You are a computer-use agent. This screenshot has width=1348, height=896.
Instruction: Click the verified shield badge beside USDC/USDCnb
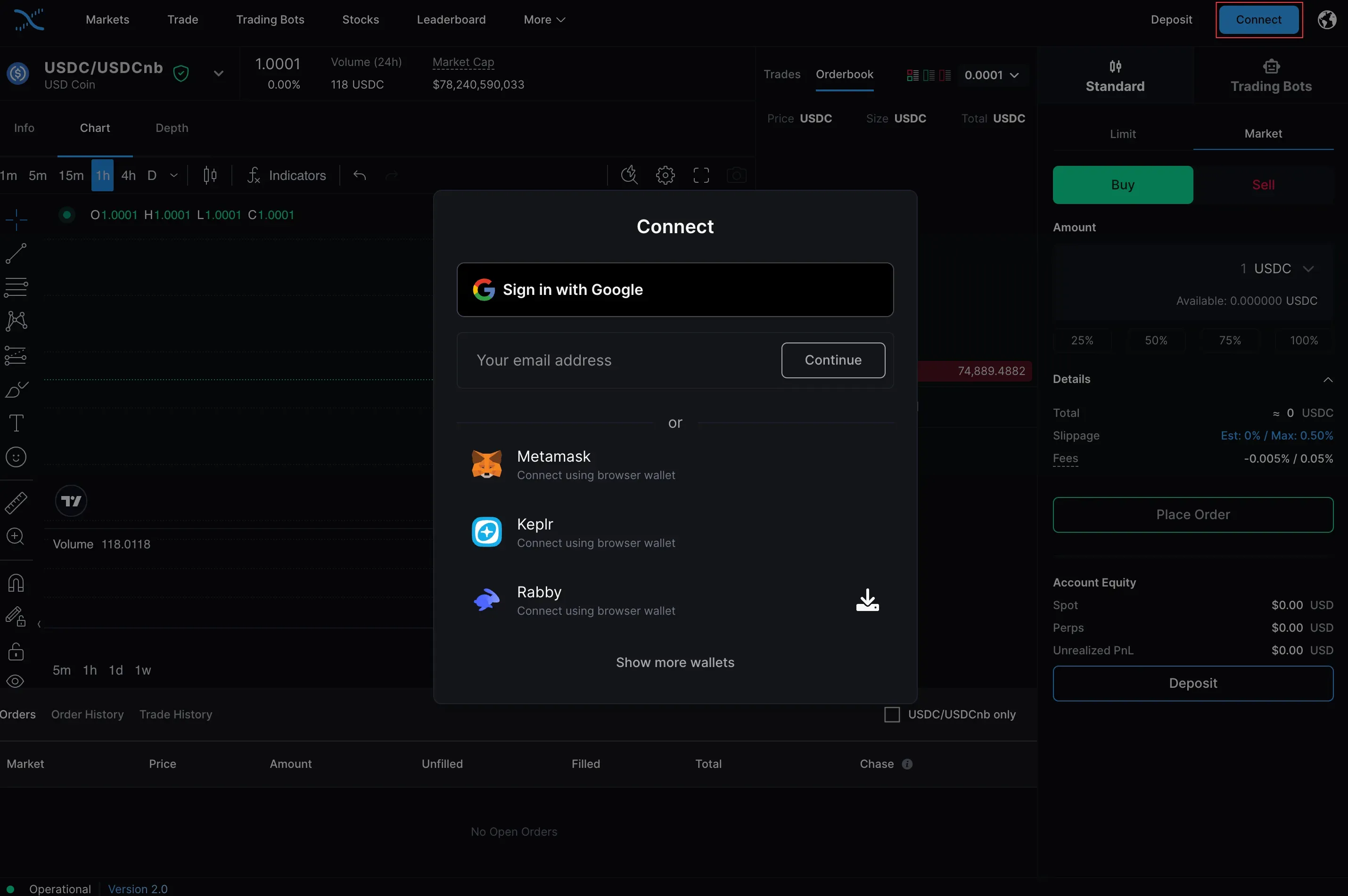pyautogui.click(x=181, y=73)
